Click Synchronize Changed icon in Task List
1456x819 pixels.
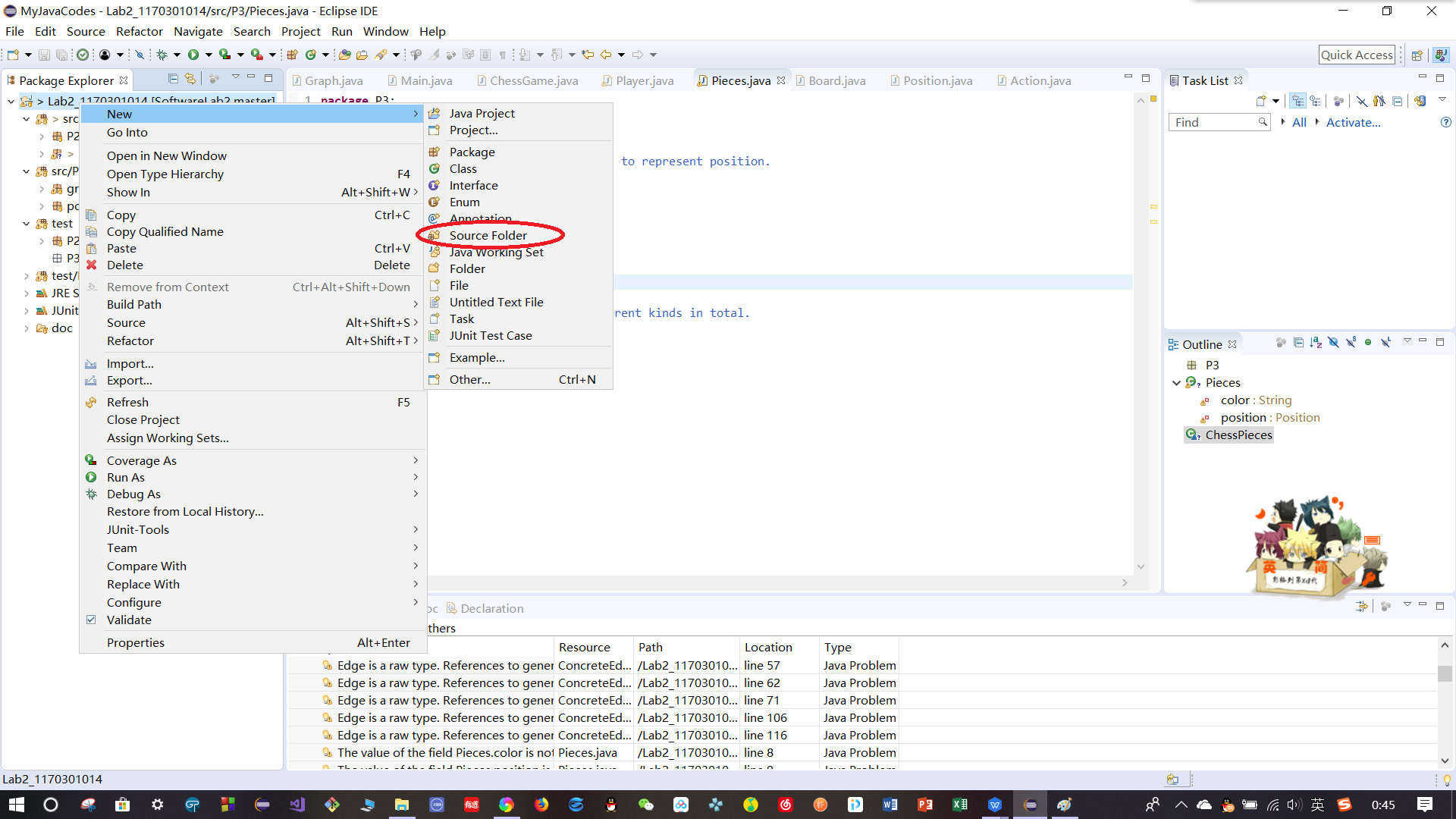point(1420,101)
